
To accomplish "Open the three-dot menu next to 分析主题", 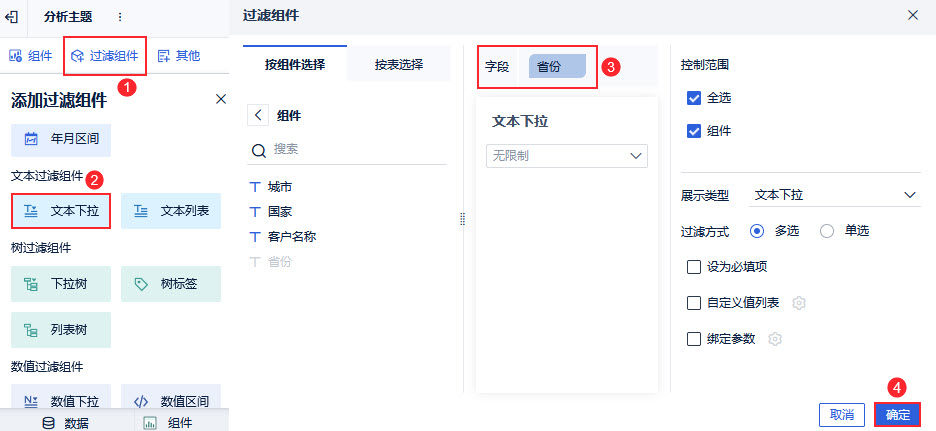I will [x=119, y=17].
